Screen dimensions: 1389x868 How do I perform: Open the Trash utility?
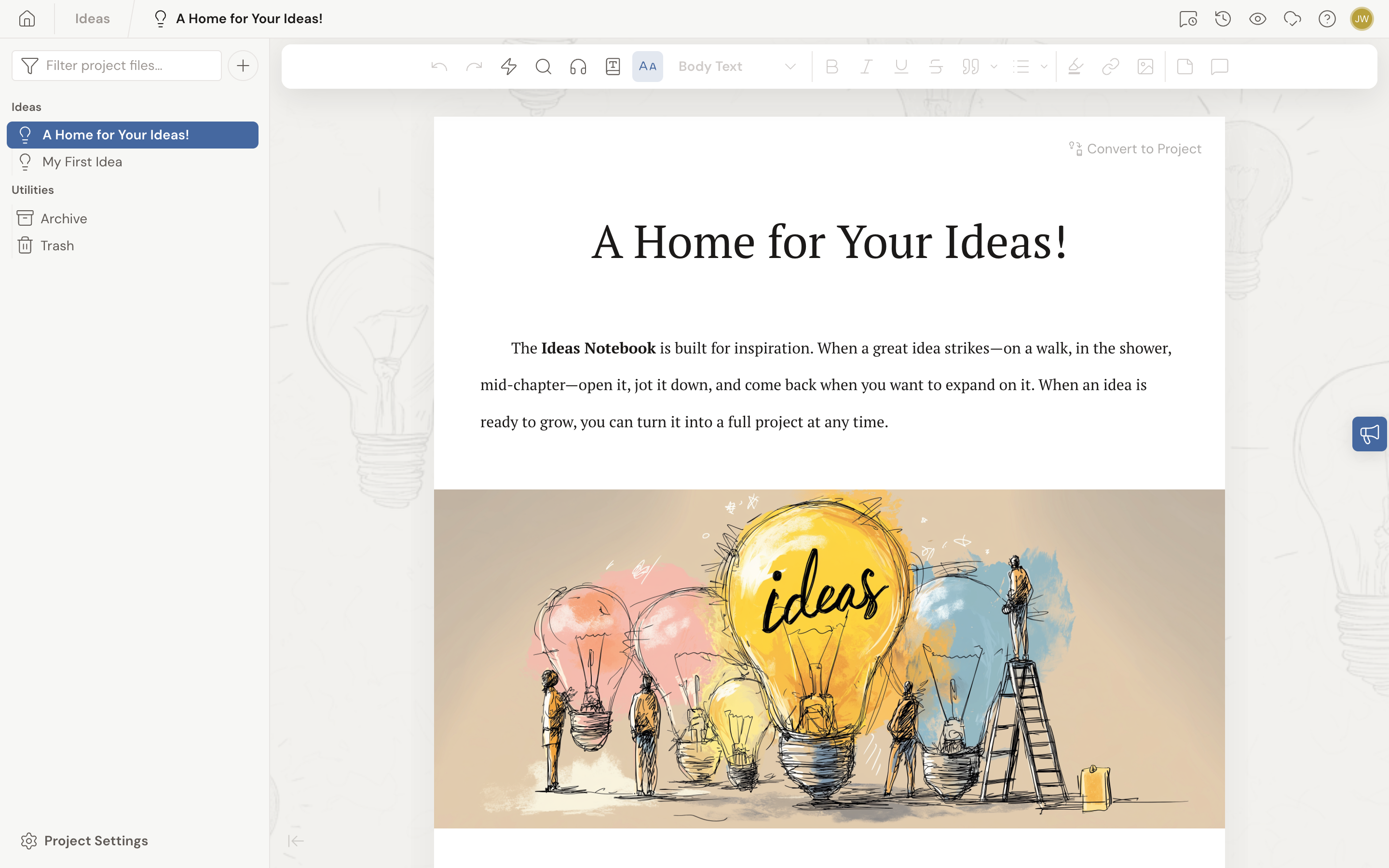click(133, 246)
